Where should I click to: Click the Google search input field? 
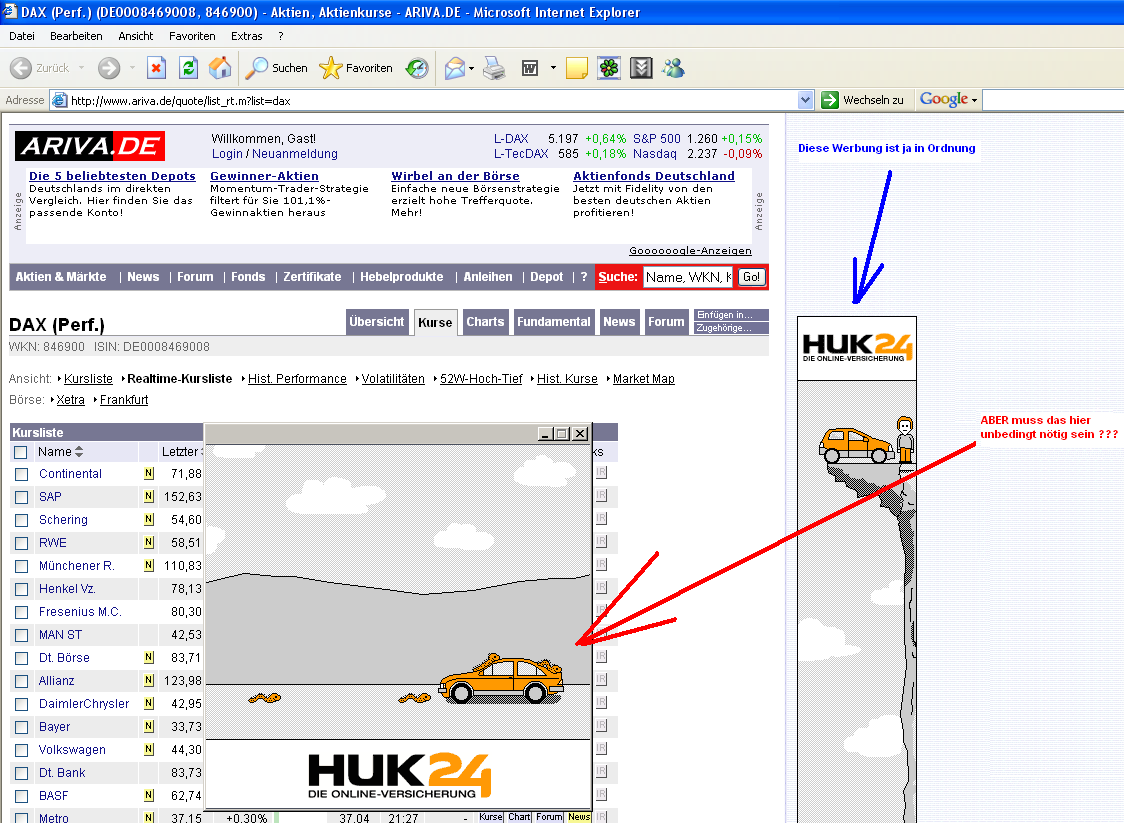(1053, 100)
